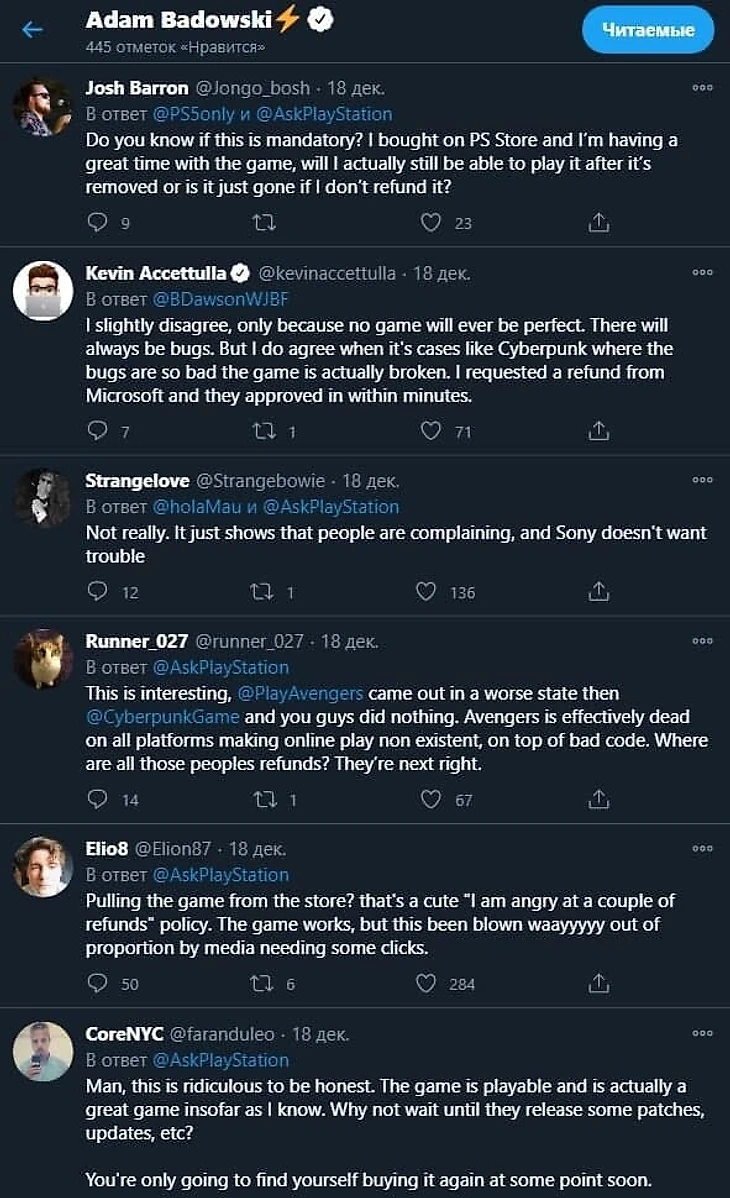Share Runner_027's tweet
Screen dimensions: 730x1198
(598, 799)
